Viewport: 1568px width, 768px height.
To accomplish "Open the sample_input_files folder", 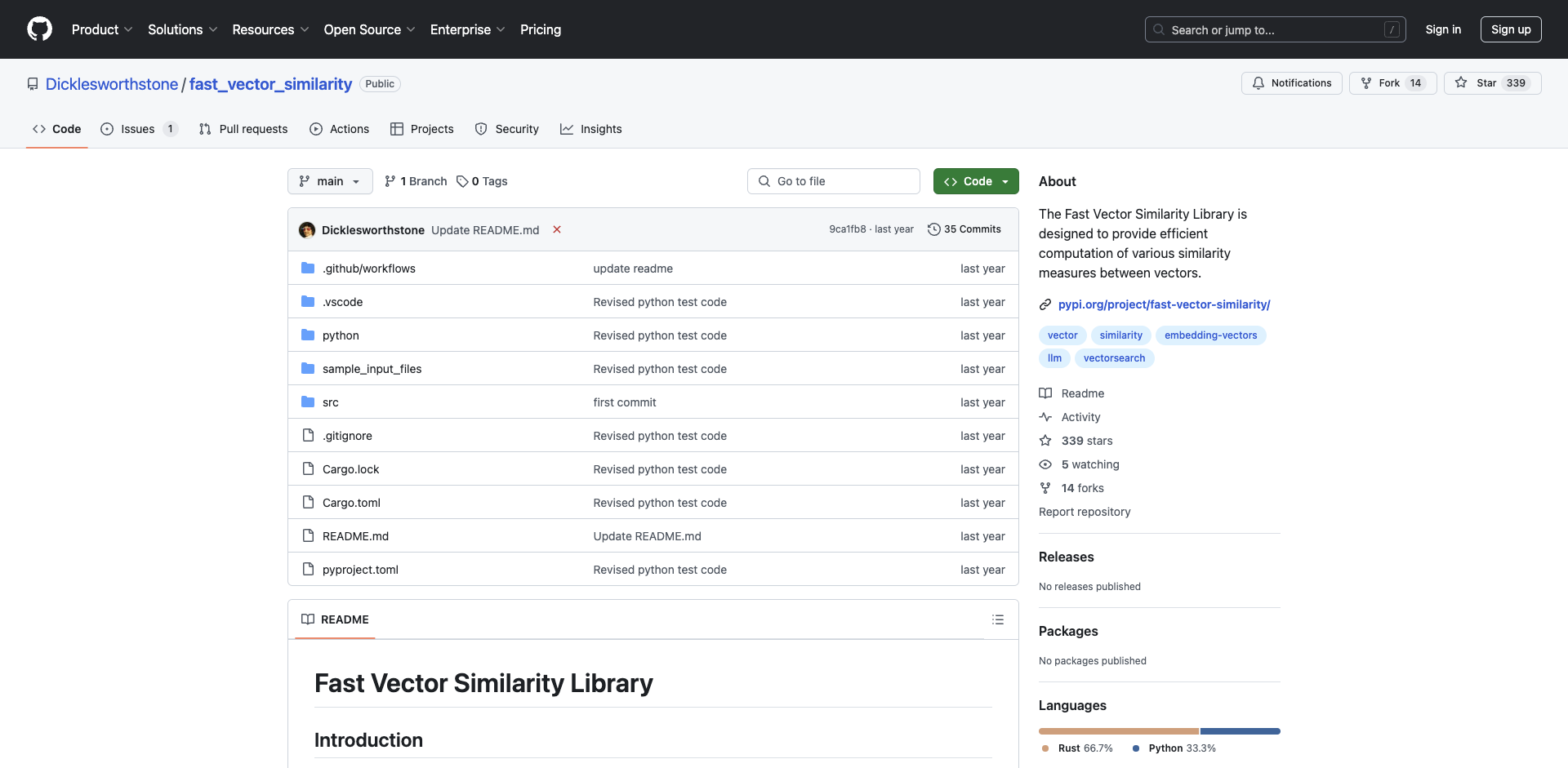I will pos(372,369).
